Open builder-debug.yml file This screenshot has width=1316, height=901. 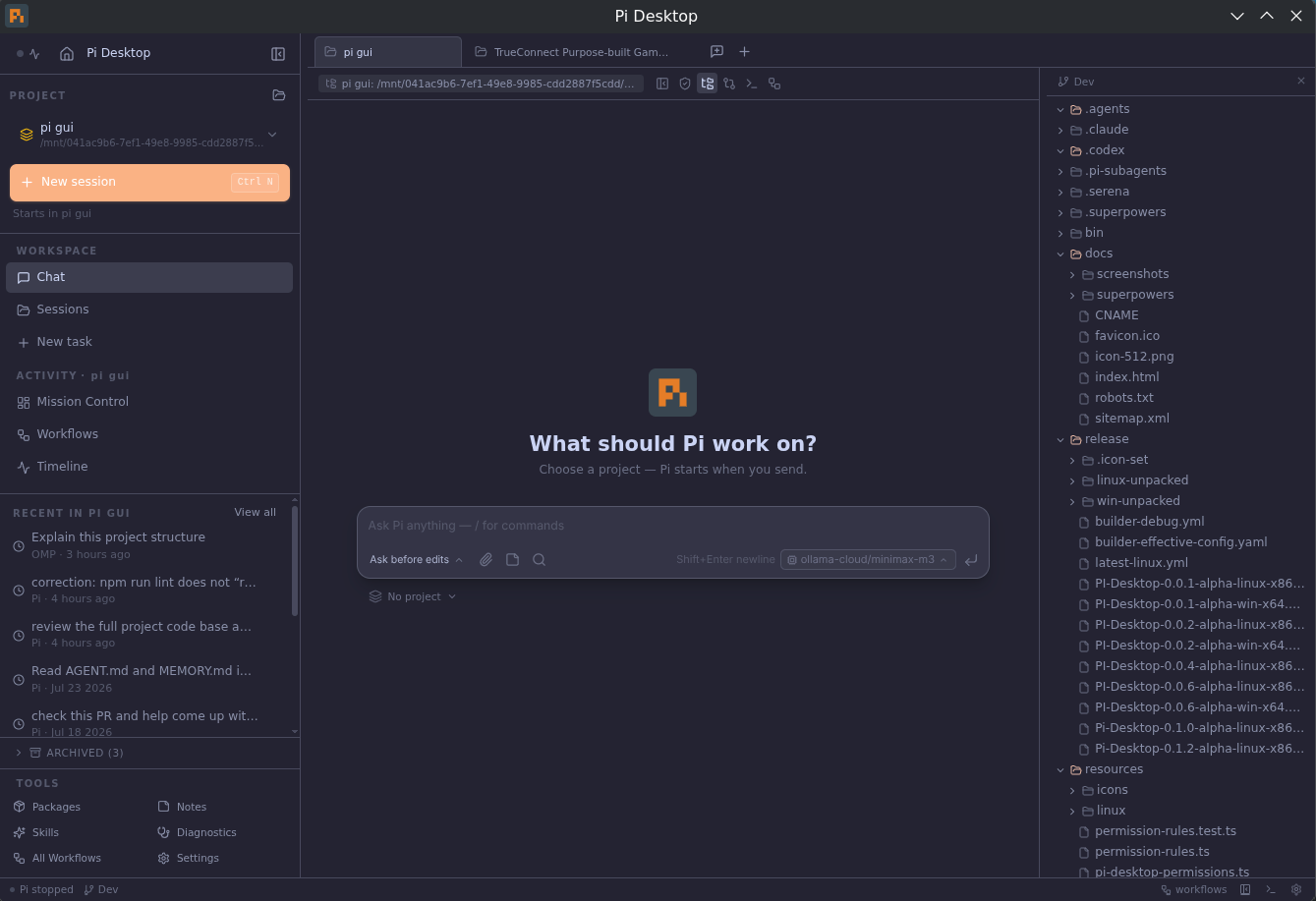coord(1149,522)
